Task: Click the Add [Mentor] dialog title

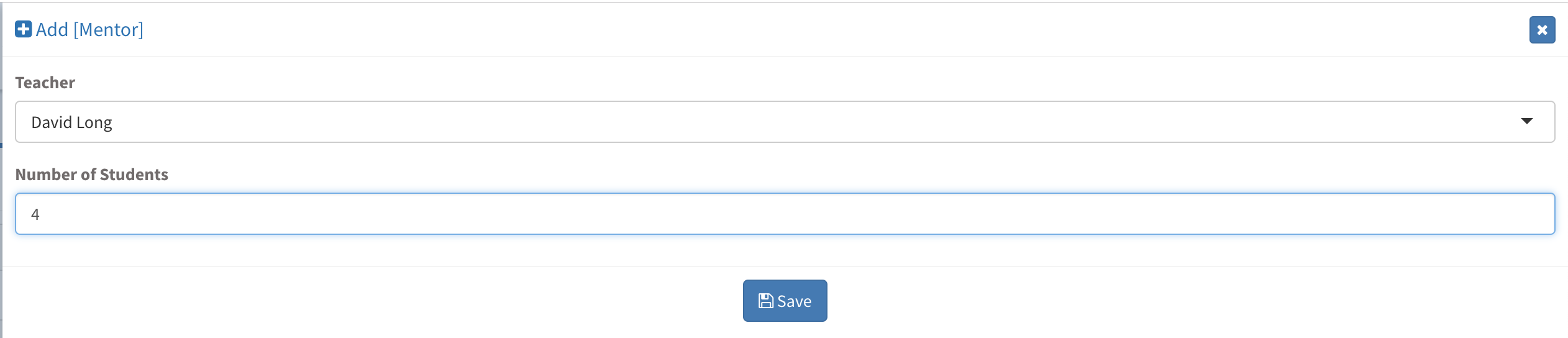Action: pos(89,29)
